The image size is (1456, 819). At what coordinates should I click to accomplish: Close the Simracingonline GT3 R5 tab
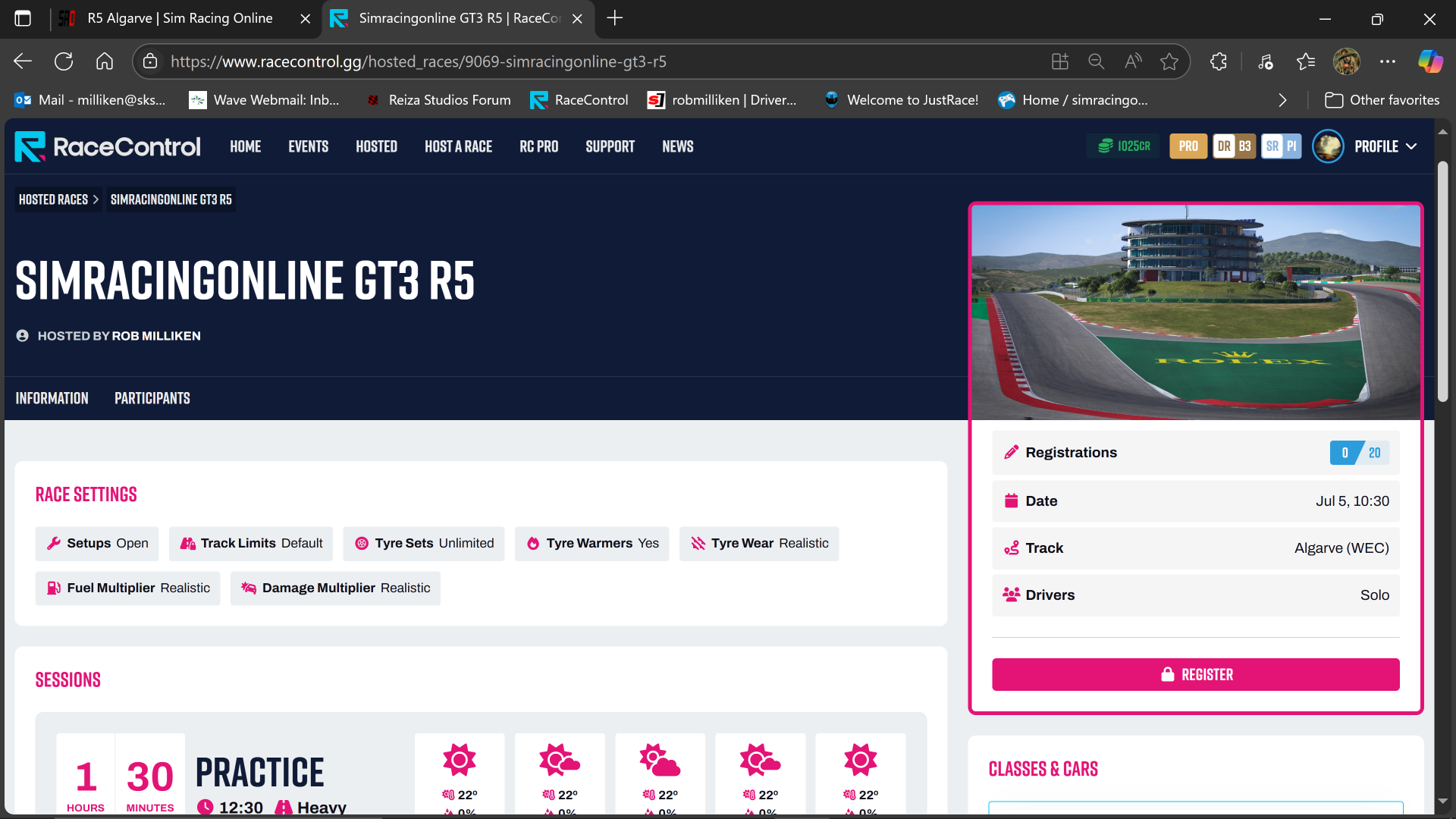[578, 19]
